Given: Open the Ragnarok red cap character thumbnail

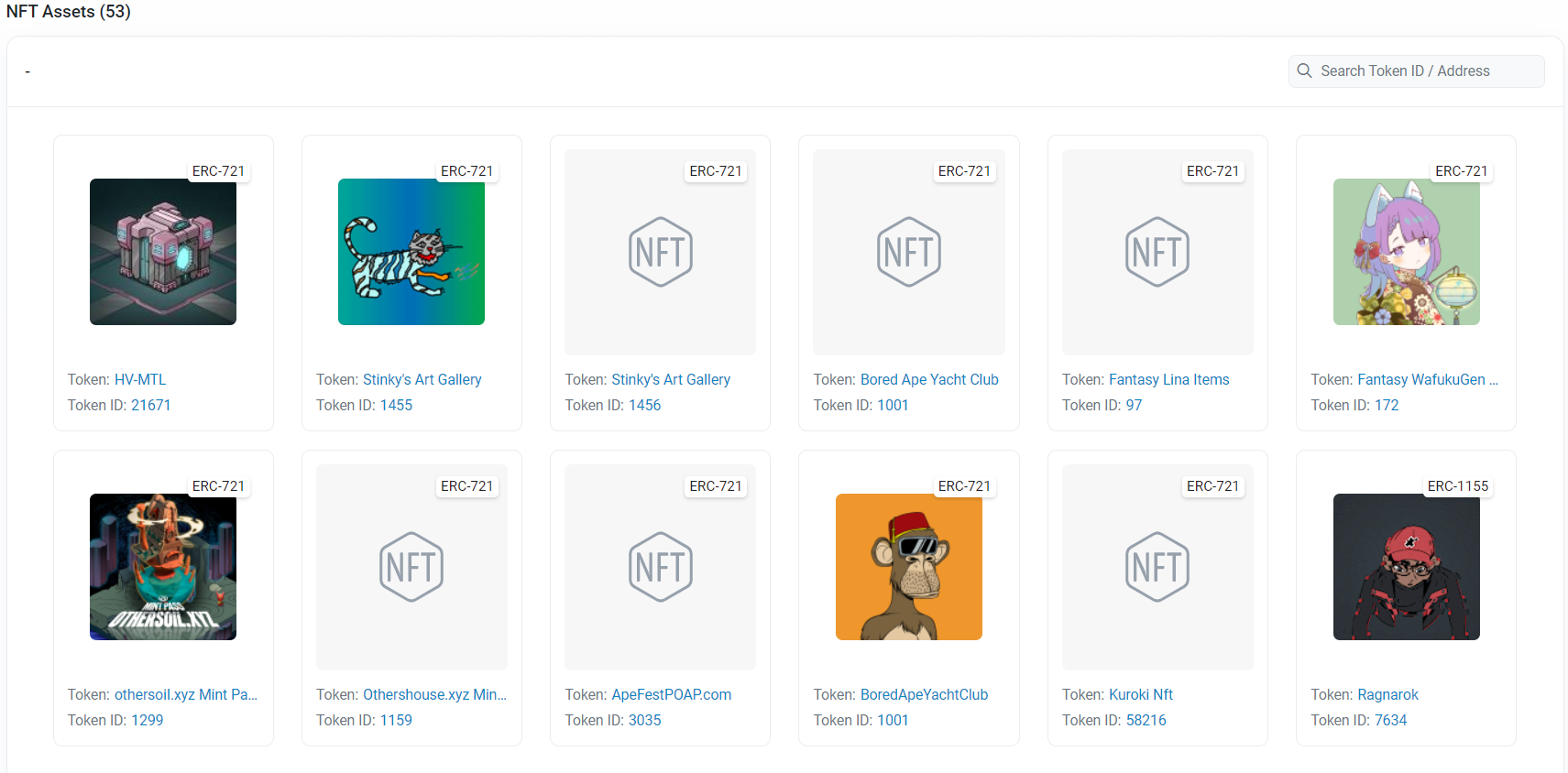Looking at the screenshot, I should tap(1407, 567).
